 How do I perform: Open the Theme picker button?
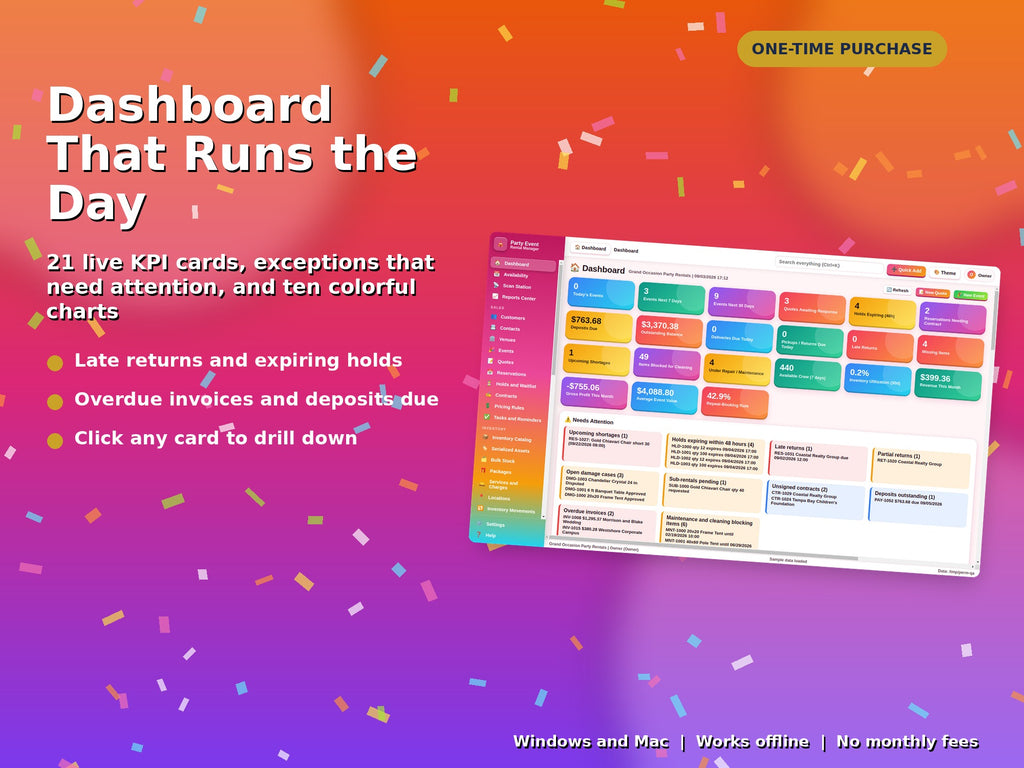pyautogui.click(x=945, y=273)
